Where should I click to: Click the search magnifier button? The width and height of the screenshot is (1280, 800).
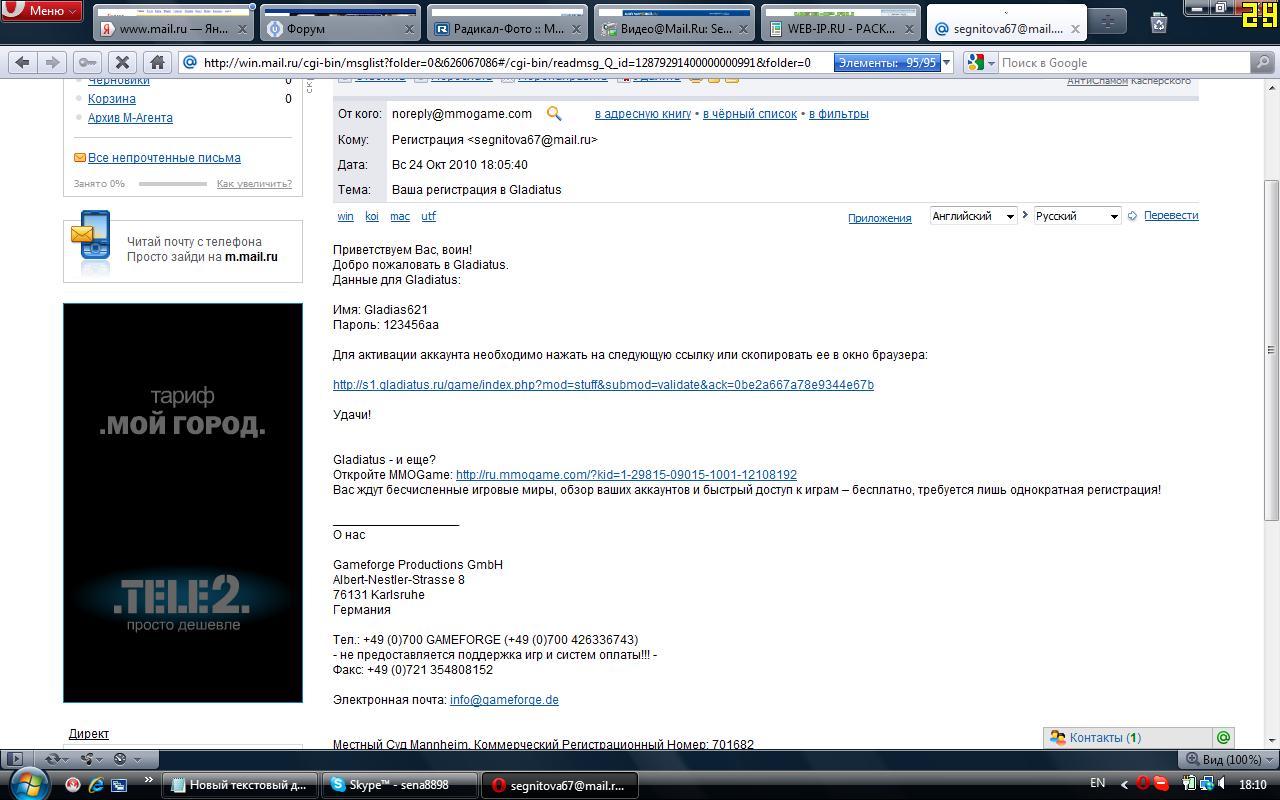[x=1262, y=62]
